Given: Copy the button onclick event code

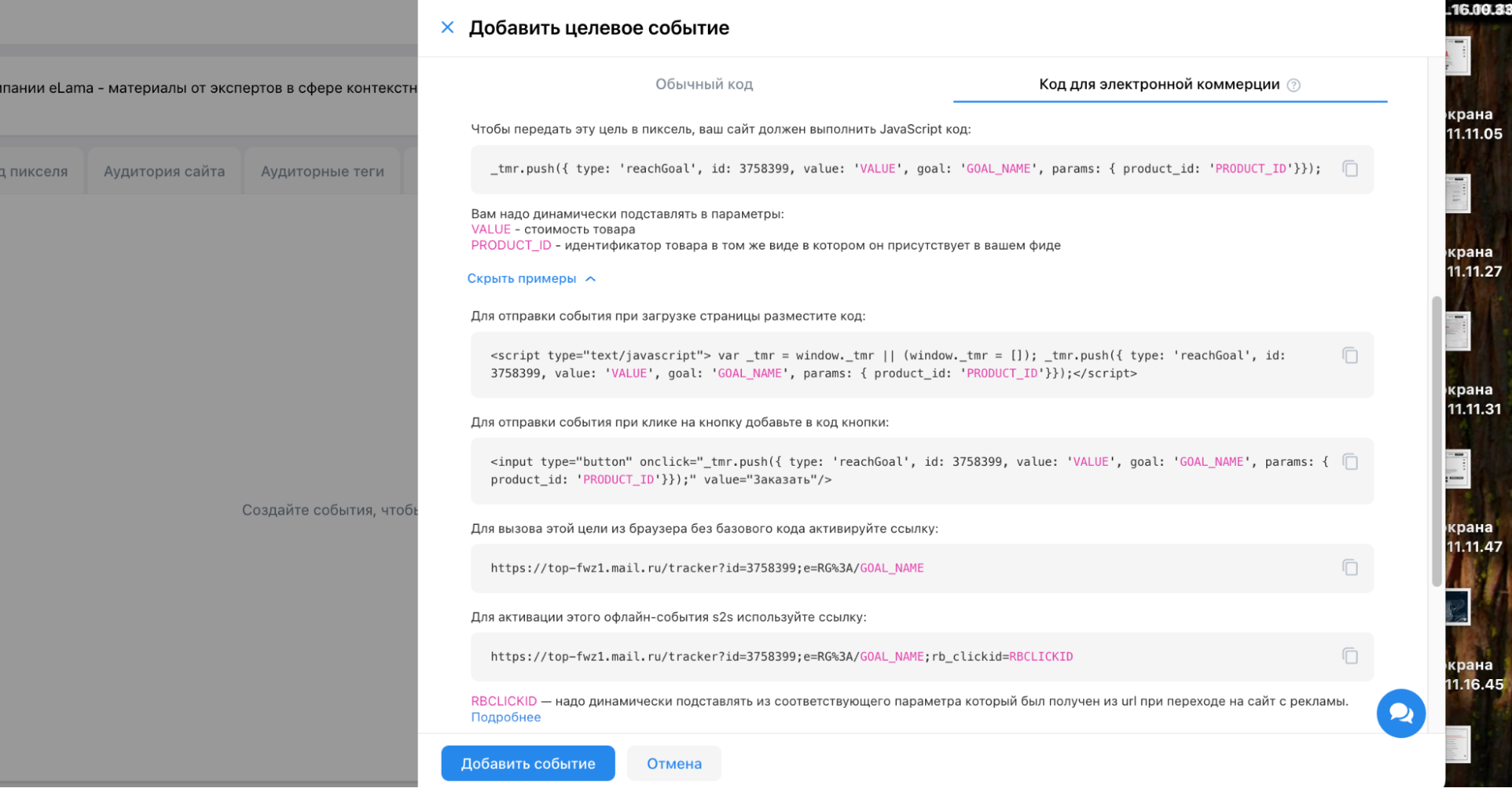Looking at the screenshot, I should [1349, 462].
